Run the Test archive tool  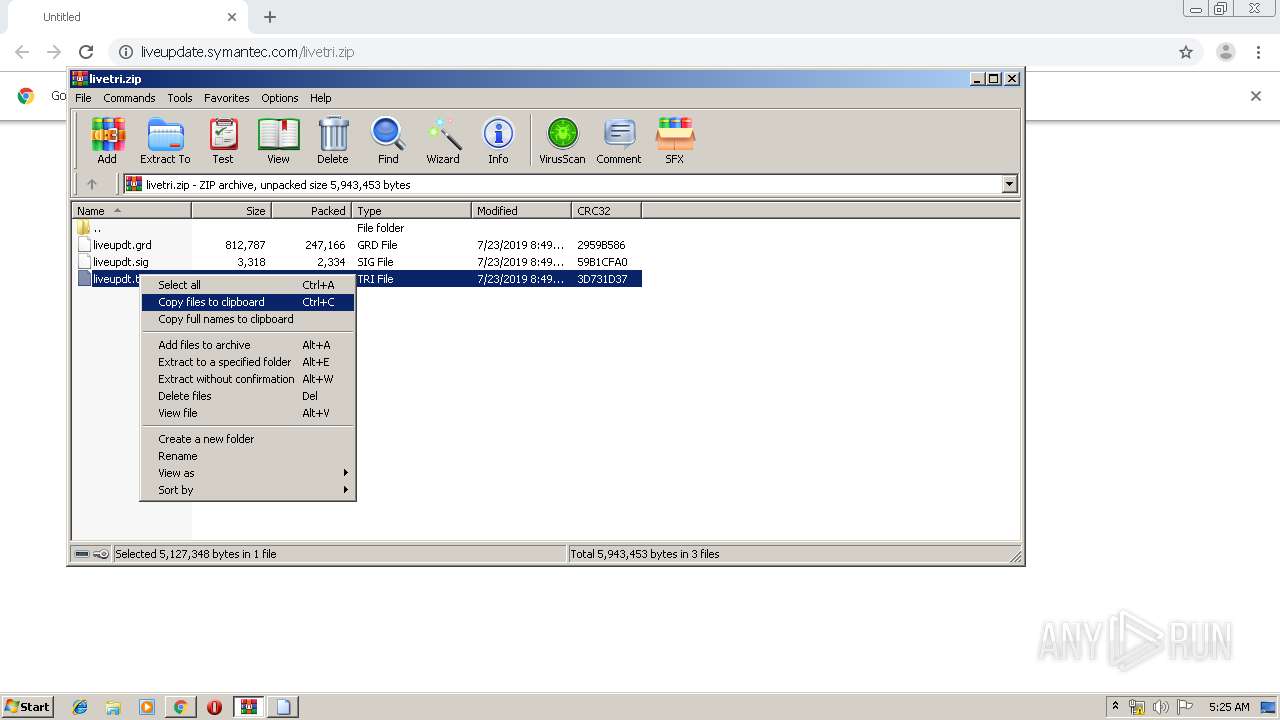pyautogui.click(x=223, y=140)
